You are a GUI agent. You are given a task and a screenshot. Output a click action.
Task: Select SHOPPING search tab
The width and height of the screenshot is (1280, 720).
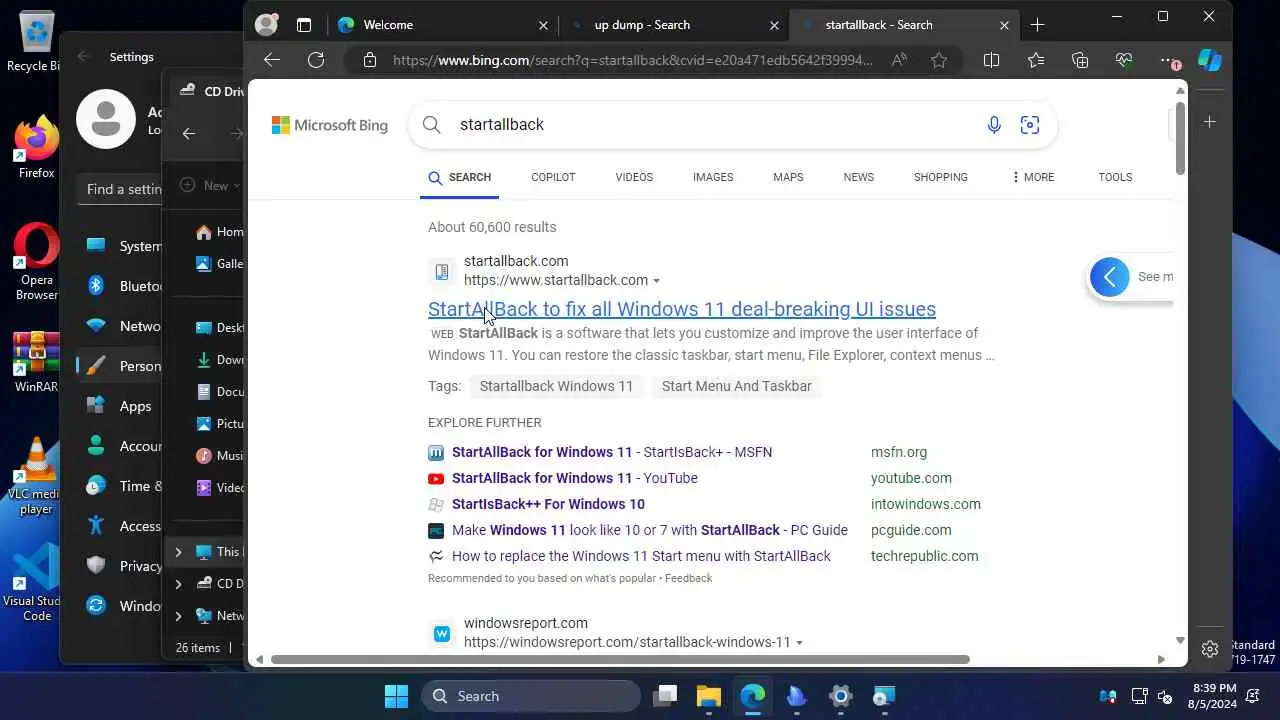941,177
